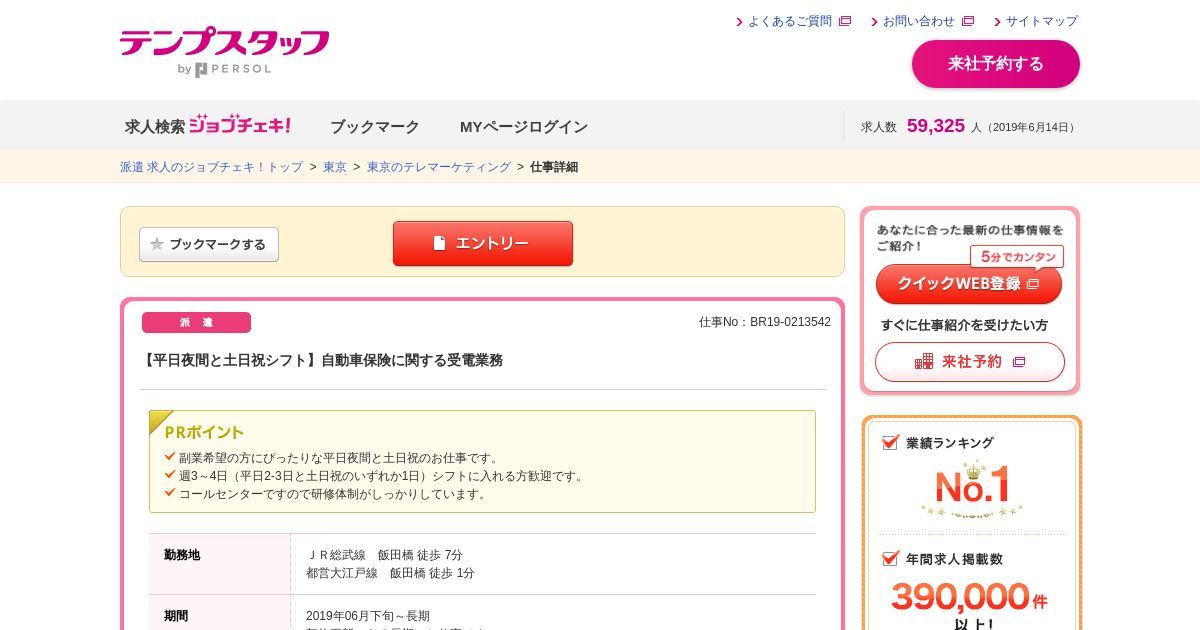Click the ブックマークする button
Viewport: 1200px width, 630px height.
click(x=209, y=244)
